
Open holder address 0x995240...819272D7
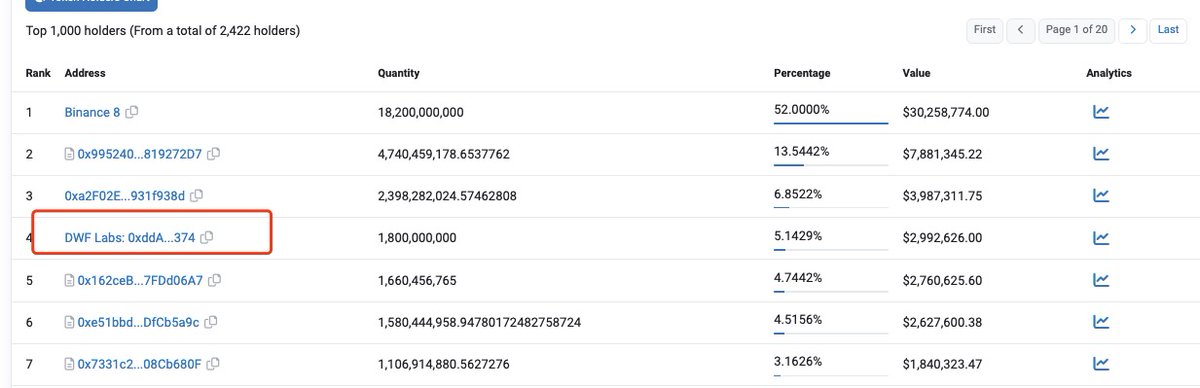click(x=140, y=154)
